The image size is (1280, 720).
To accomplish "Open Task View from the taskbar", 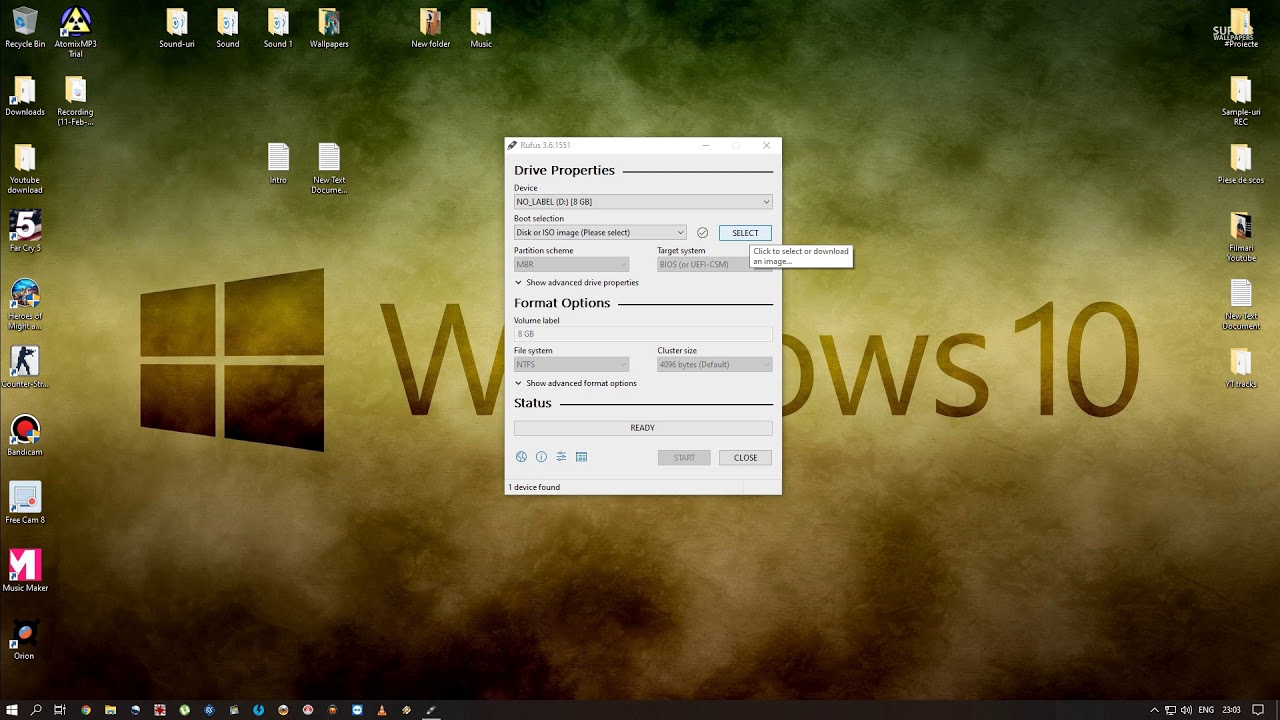I will [60, 710].
